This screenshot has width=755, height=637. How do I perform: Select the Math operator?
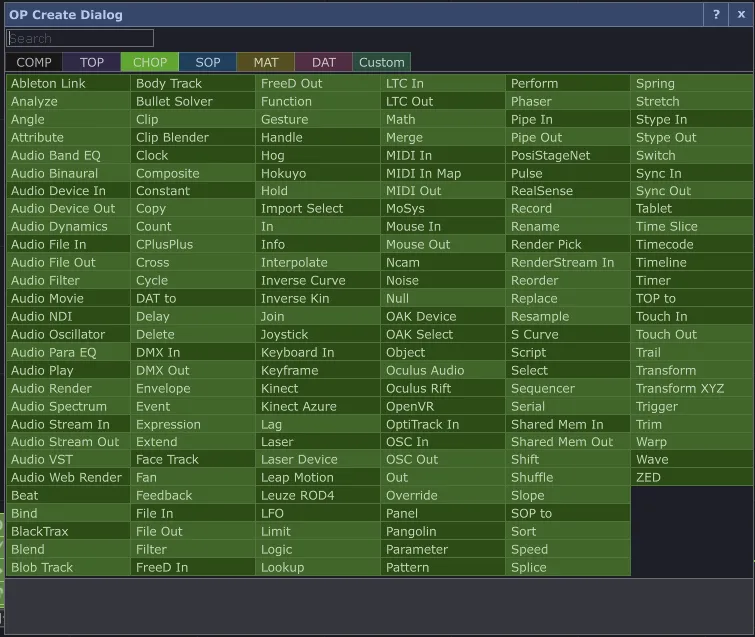(x=443, y=119)
